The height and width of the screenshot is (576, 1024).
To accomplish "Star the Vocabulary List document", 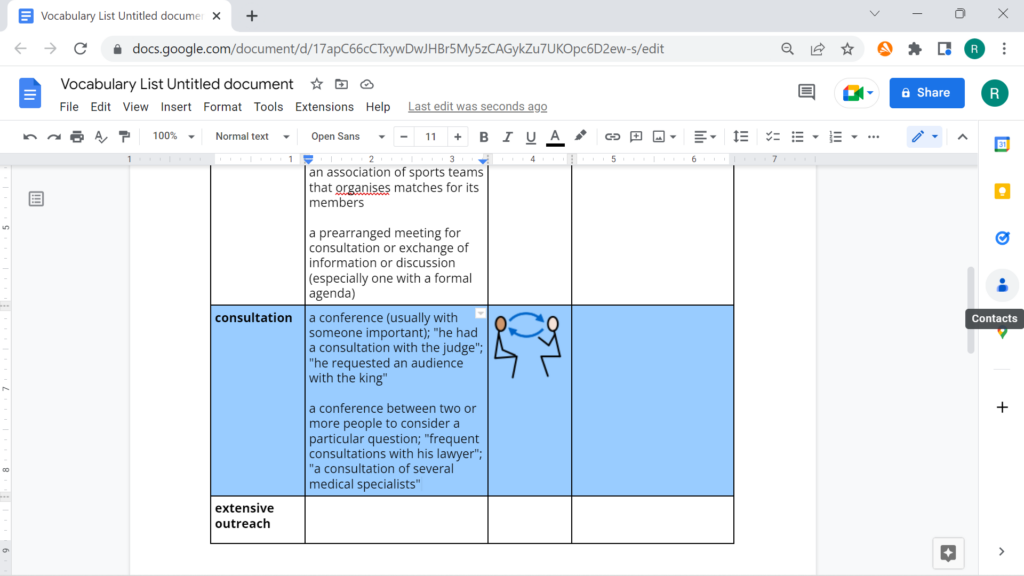I will 316,84.
